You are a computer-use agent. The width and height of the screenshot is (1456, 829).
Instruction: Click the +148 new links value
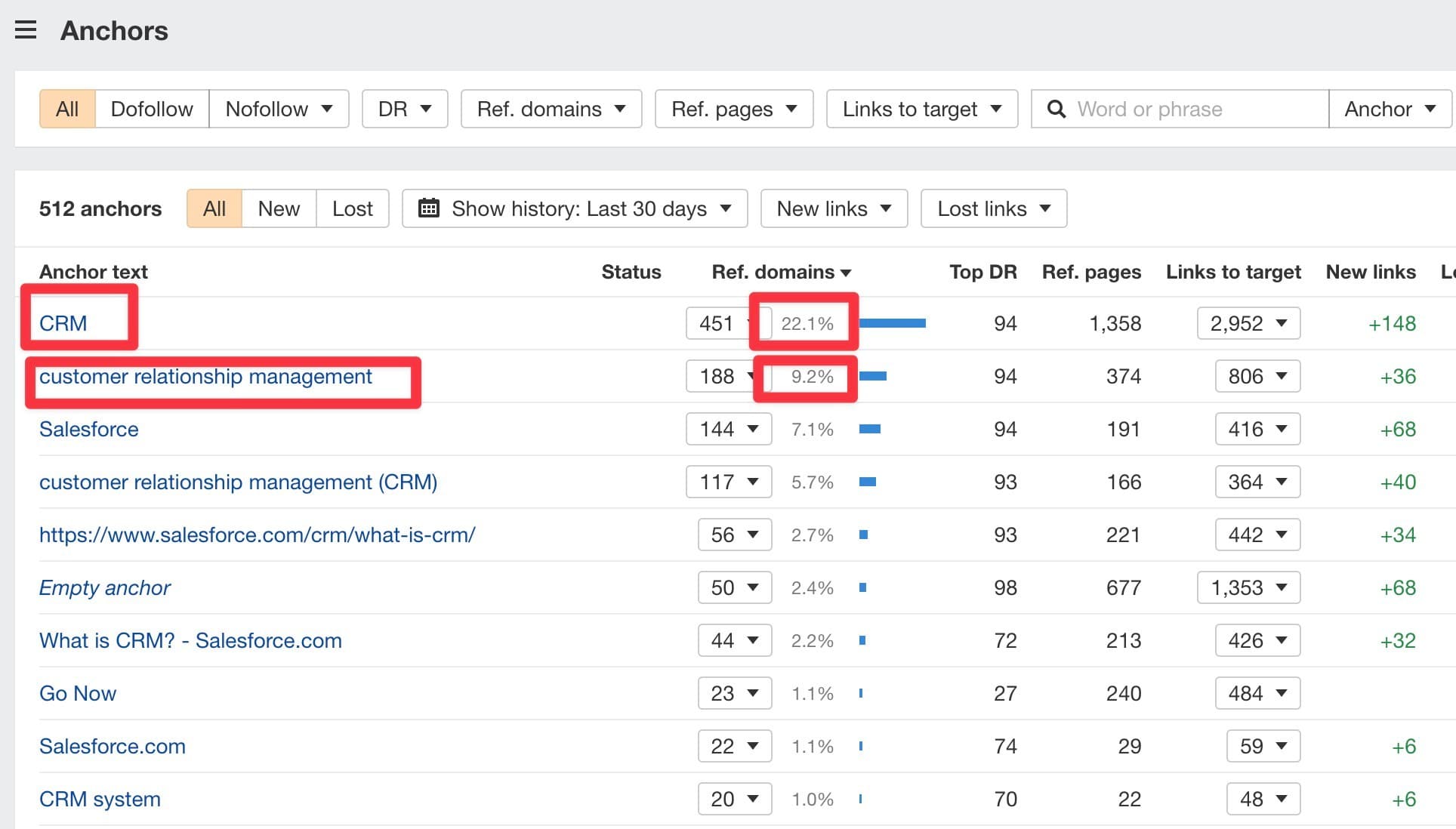[x=1392, y=323]
